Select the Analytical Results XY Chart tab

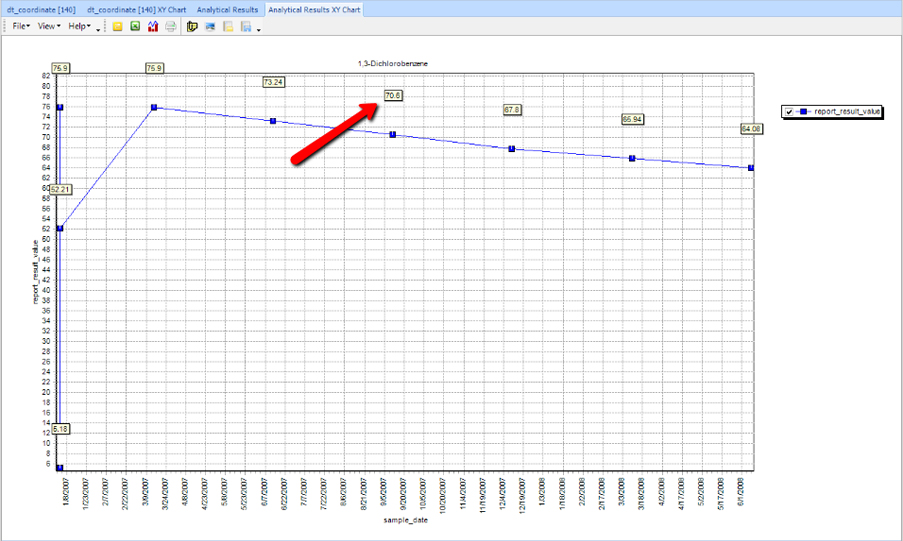pos(314,10)
